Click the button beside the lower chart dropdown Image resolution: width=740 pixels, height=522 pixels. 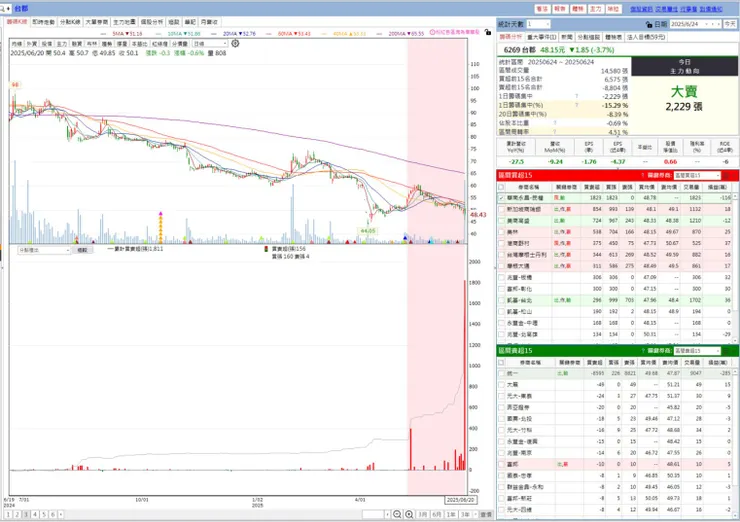tap(82, 250)
